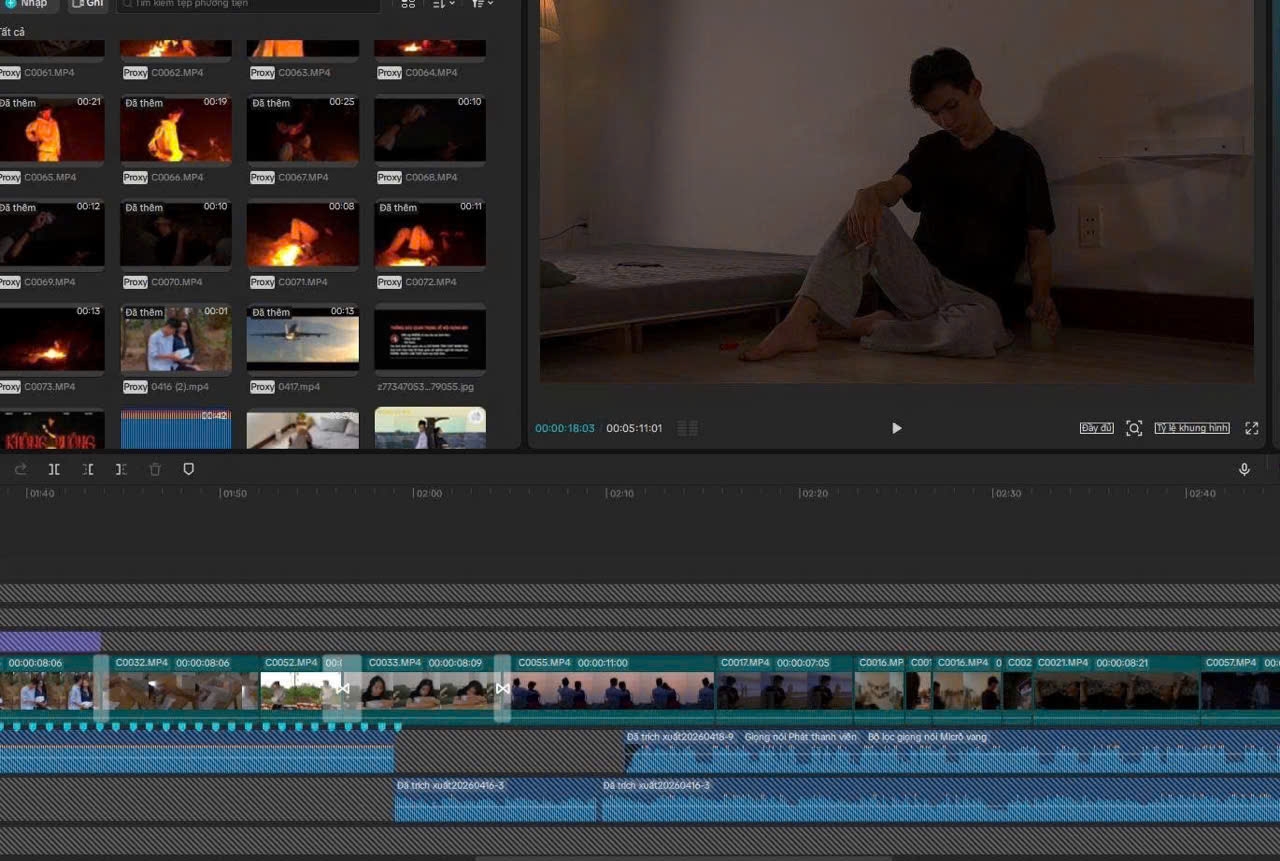Click the total duration 00:05:11:01
The height and width of the screenshot is (861, 1280).
634,428
